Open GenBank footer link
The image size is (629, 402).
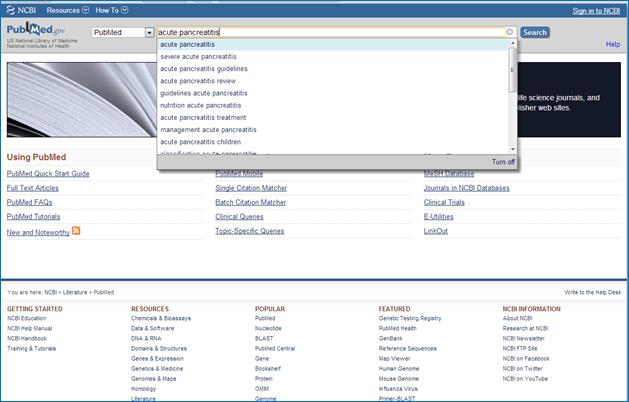pos(390,338)
